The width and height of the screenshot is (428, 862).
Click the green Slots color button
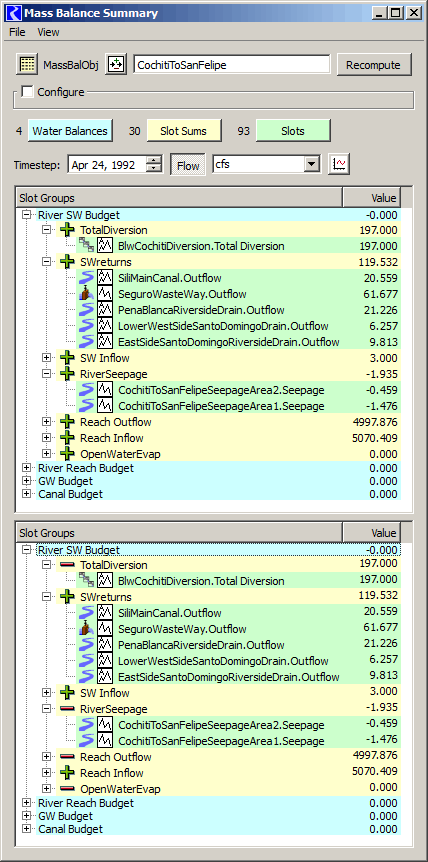pyautogui.click(x=293, y=131)
